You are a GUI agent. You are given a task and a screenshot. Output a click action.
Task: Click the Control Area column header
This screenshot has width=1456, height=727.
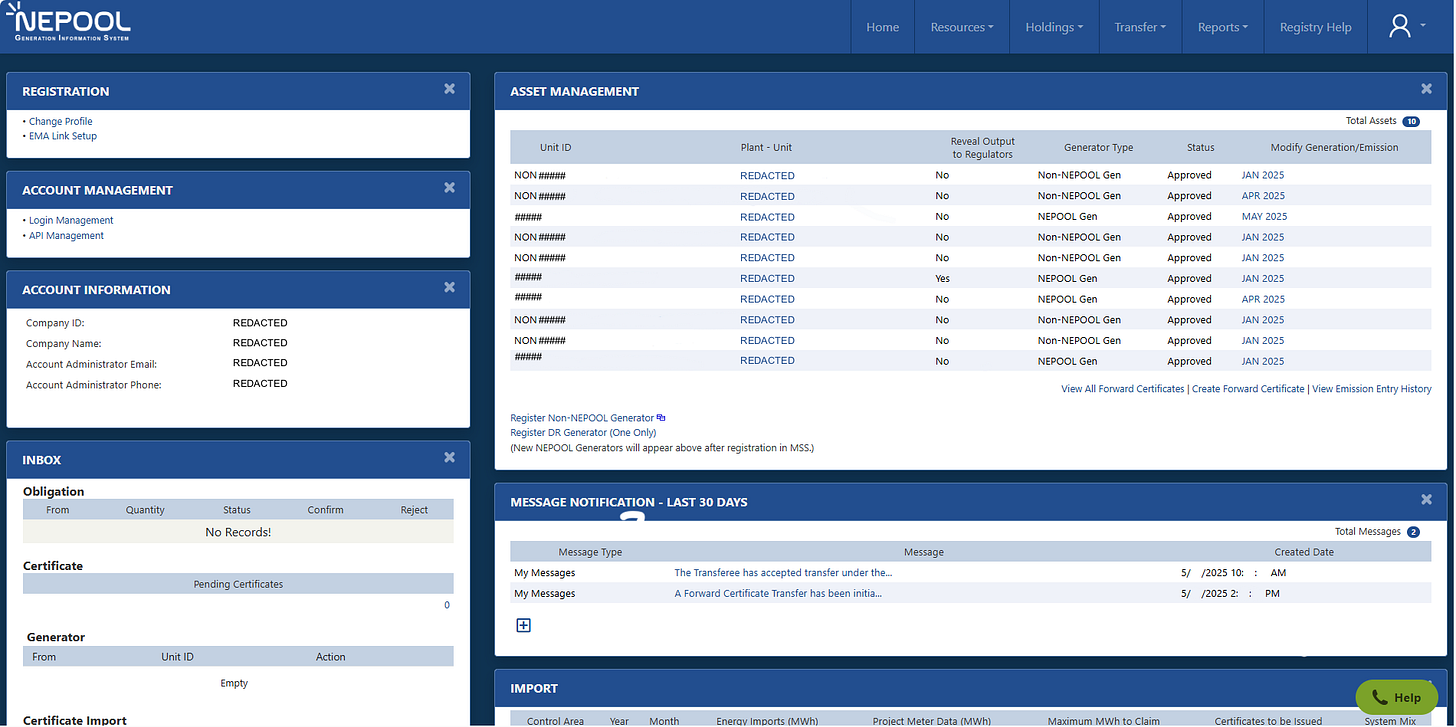pos(556,720)
